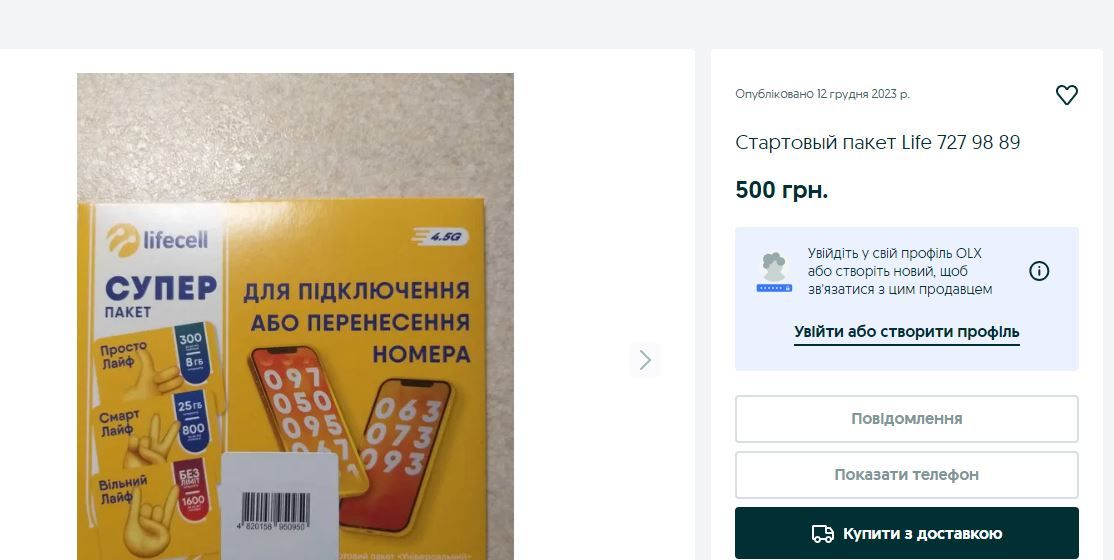Viewport: 1114px width, 560px height.
Task: Click the 4.5G badge on the package
Action: point(440,236)
